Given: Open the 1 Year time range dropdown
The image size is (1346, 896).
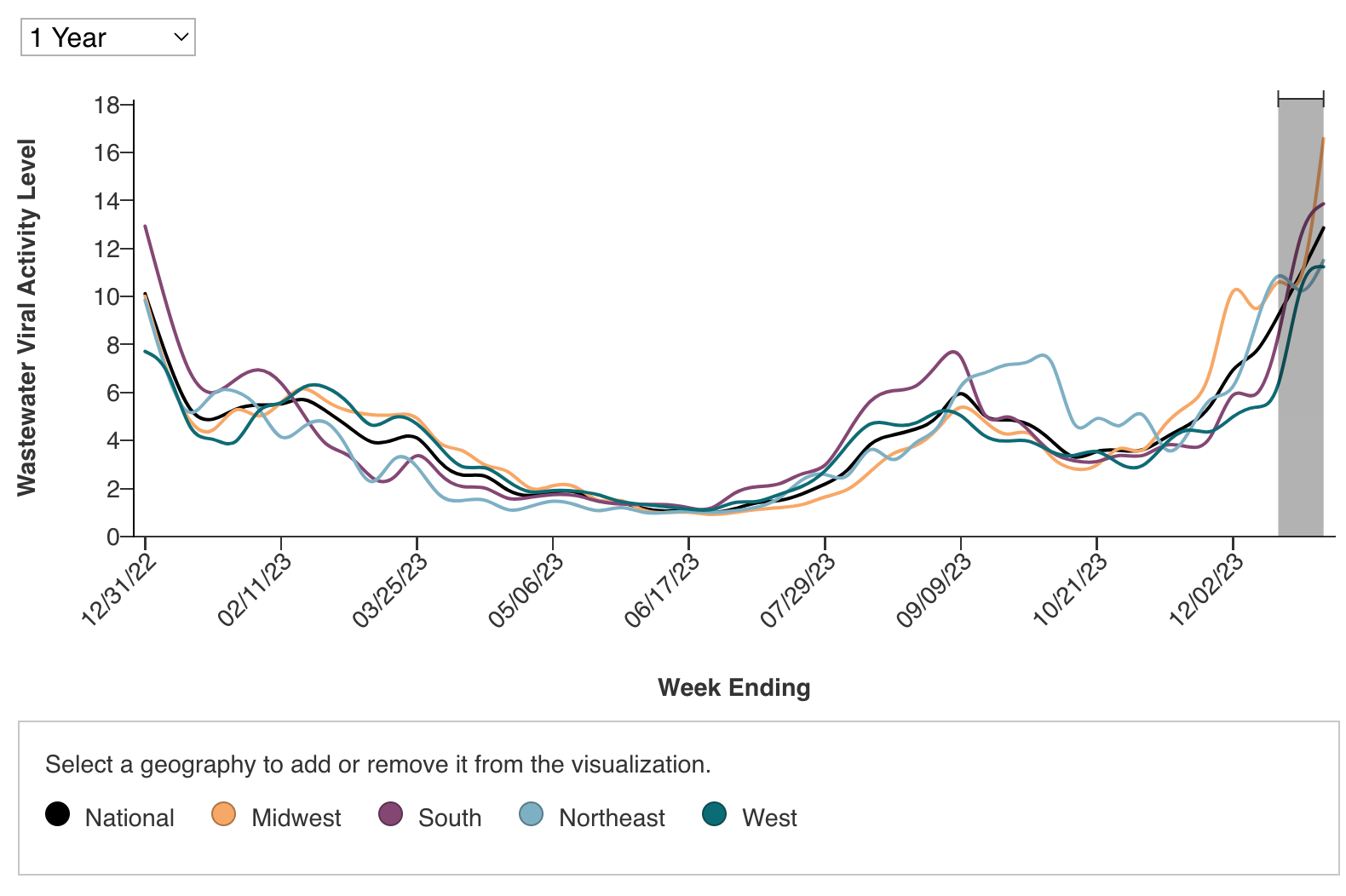Looking at the screenshot, I should pos(108,37).
